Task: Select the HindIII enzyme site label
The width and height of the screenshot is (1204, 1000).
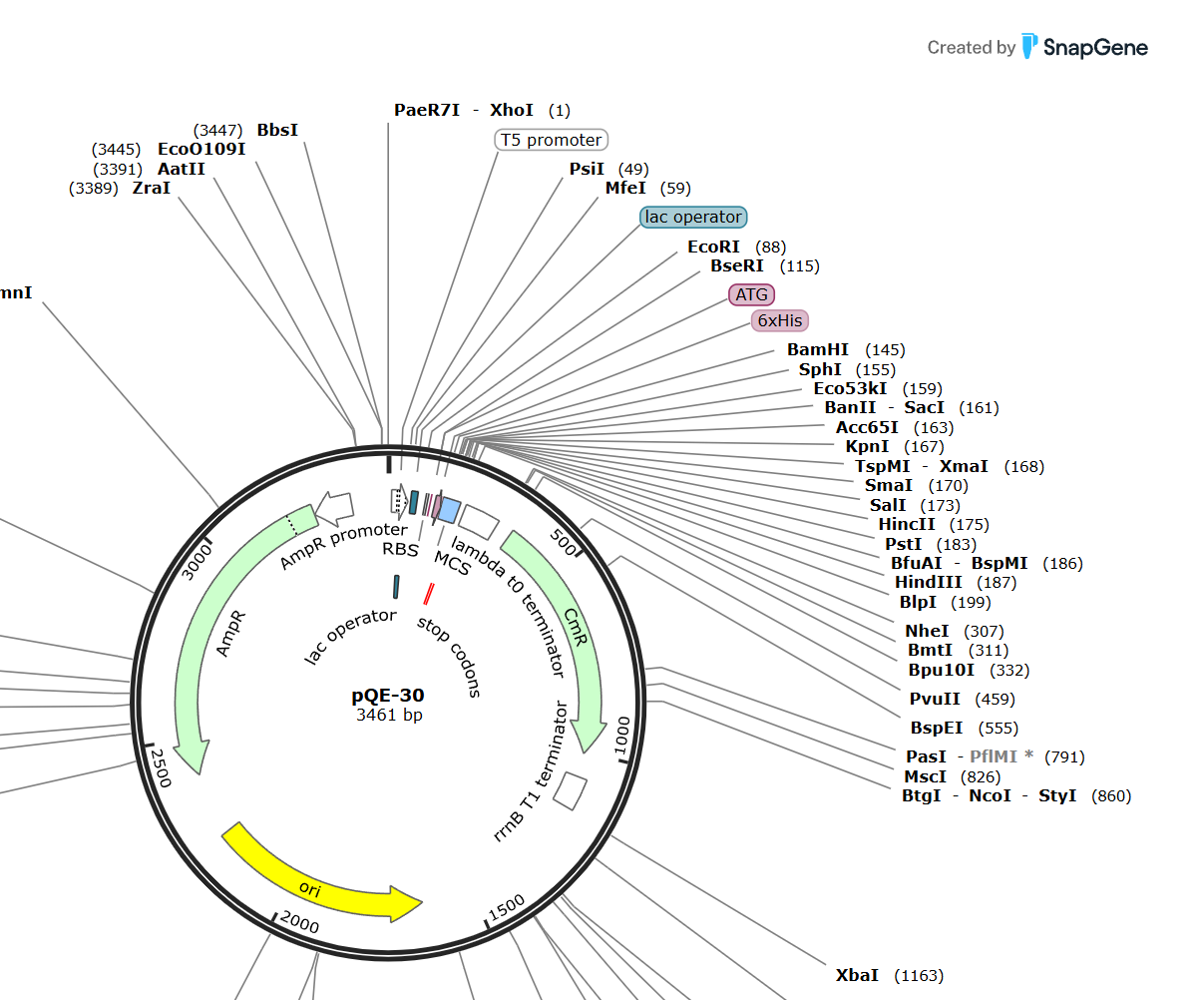Action: point(928,582)
